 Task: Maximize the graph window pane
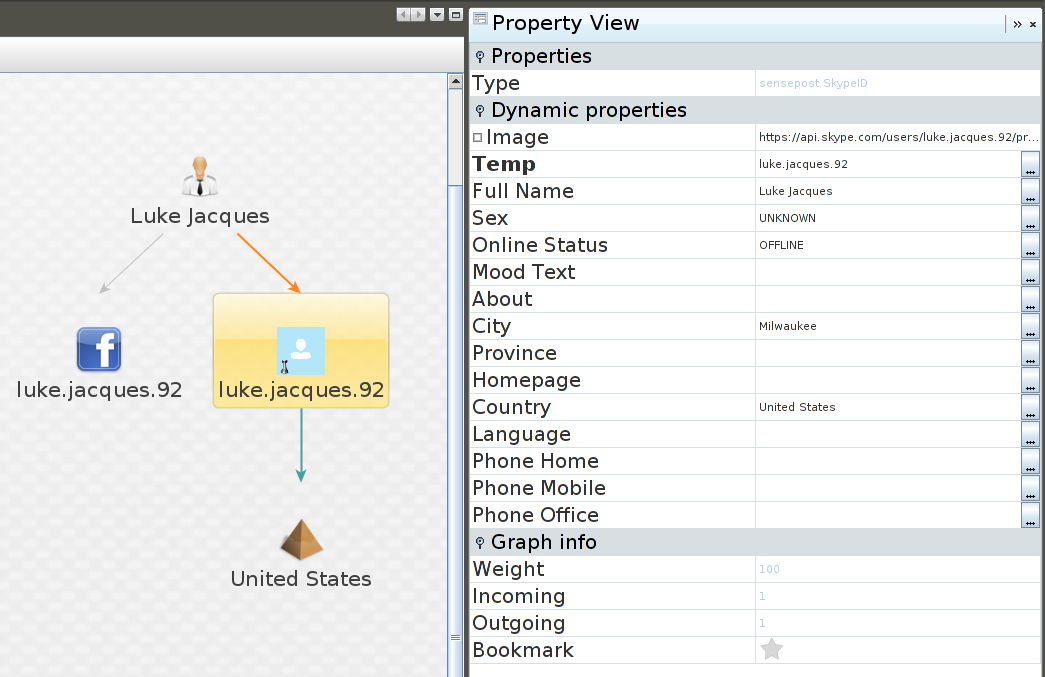455,14
